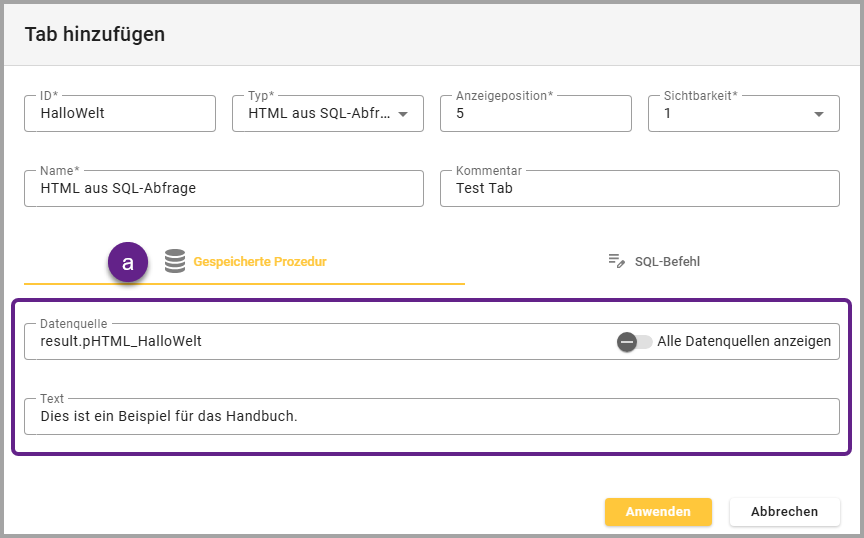The width and height of the screenshot is (864, 538).
Task: Focus the Datenquelle field result.pHTML_HalloWelt
Action: point(300,341)
